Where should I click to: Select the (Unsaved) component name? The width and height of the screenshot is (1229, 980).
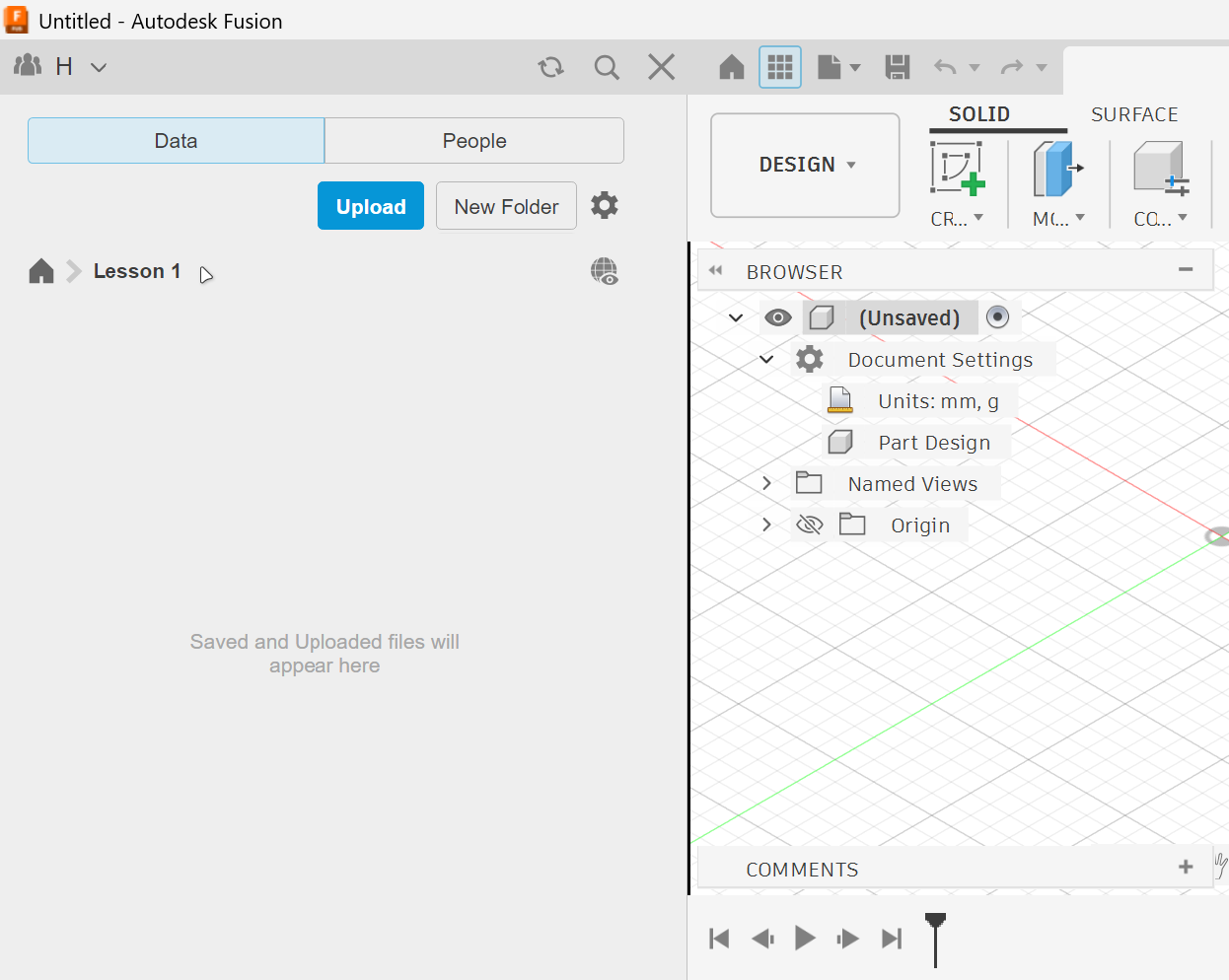[x=909, y=317]
